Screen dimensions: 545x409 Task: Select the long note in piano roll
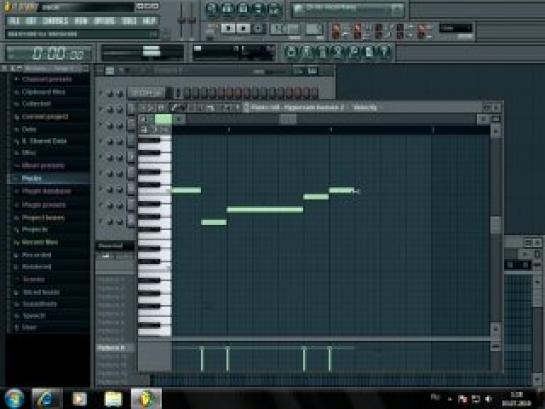(265, 210)
